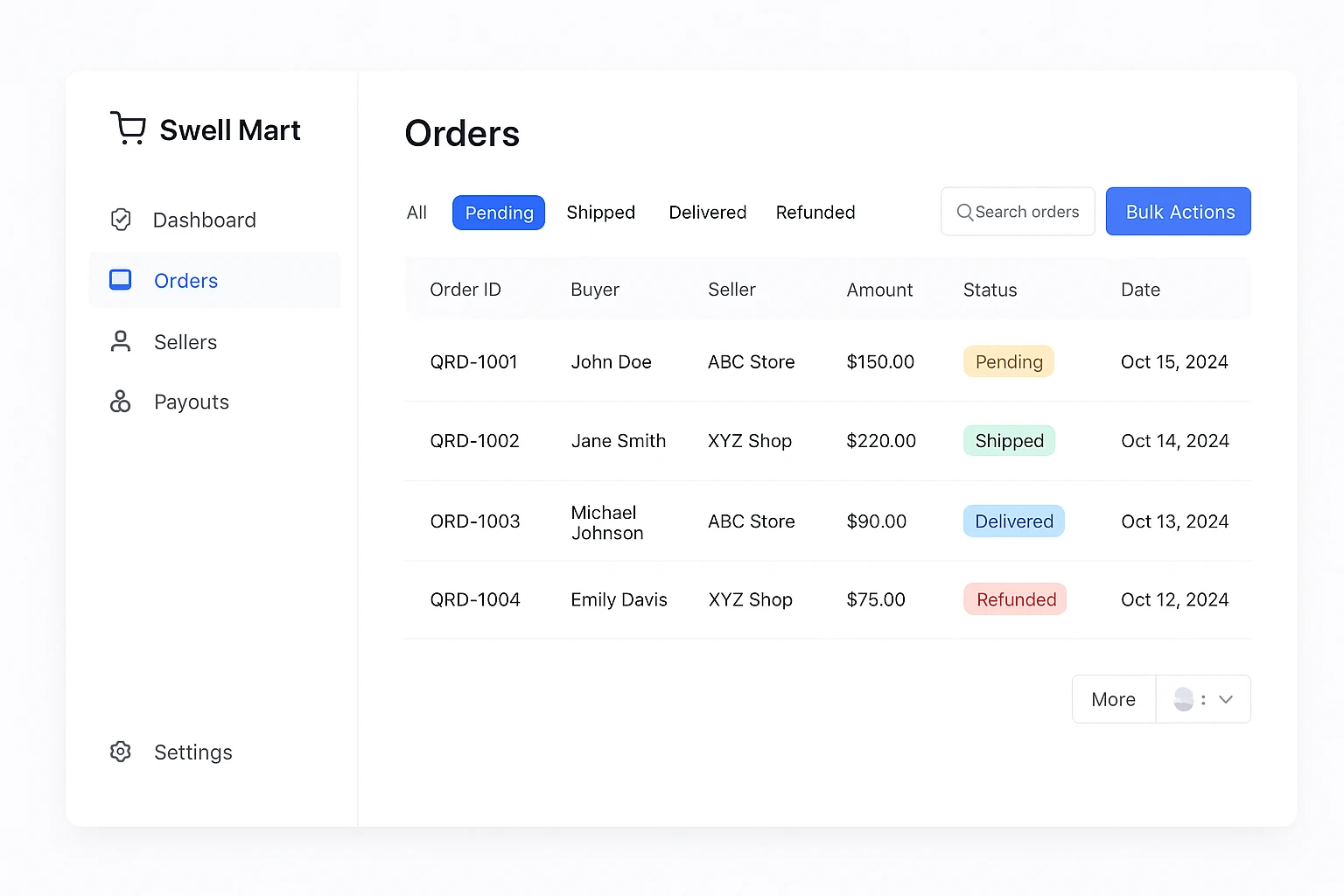This screenshot has width=1344, height=896.
Task: Expand the chevron dropdown beside More
Action: pos(1226,699)
